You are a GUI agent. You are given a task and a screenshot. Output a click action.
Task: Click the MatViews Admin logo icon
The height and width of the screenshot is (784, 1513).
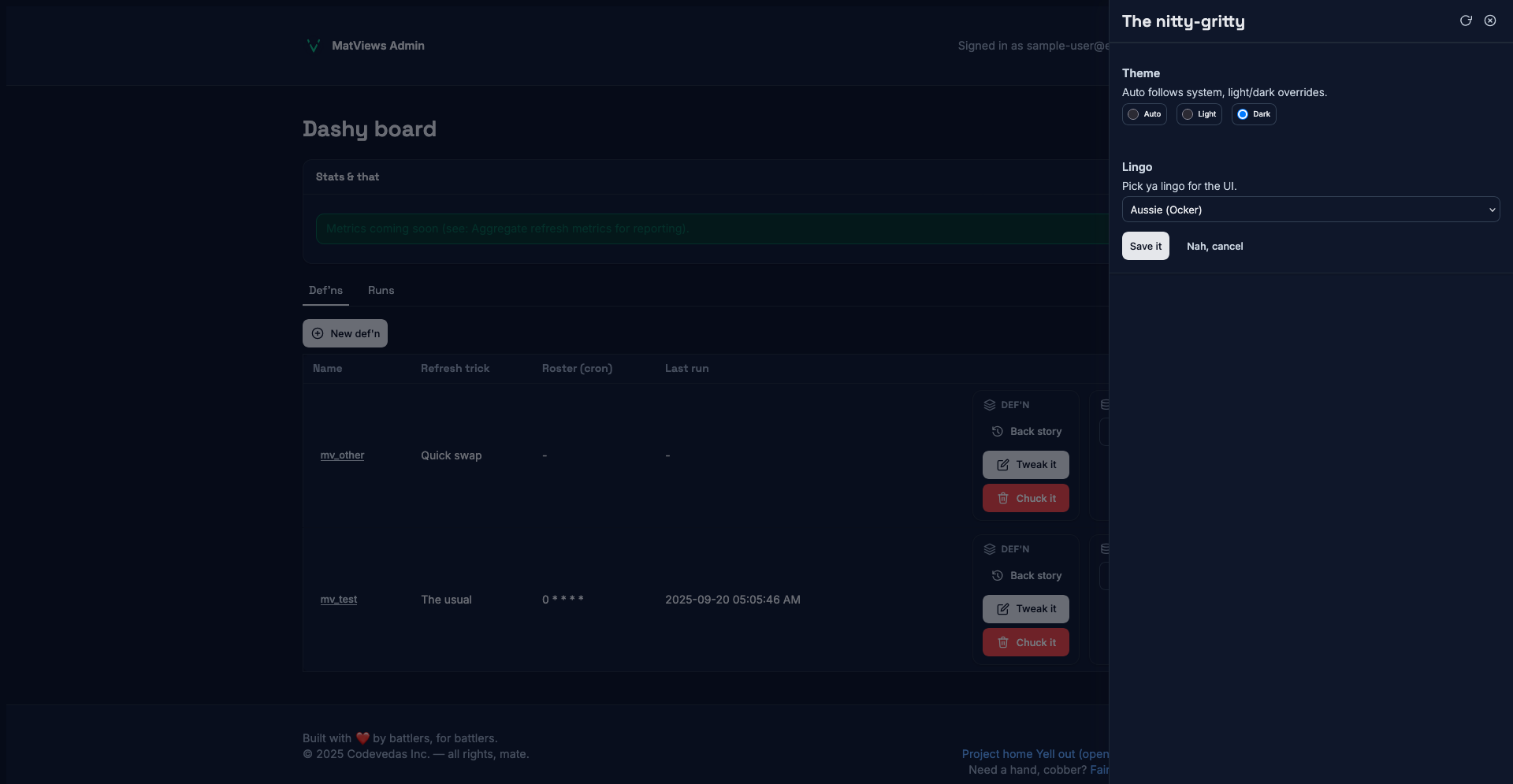click(x=313, y=46)
